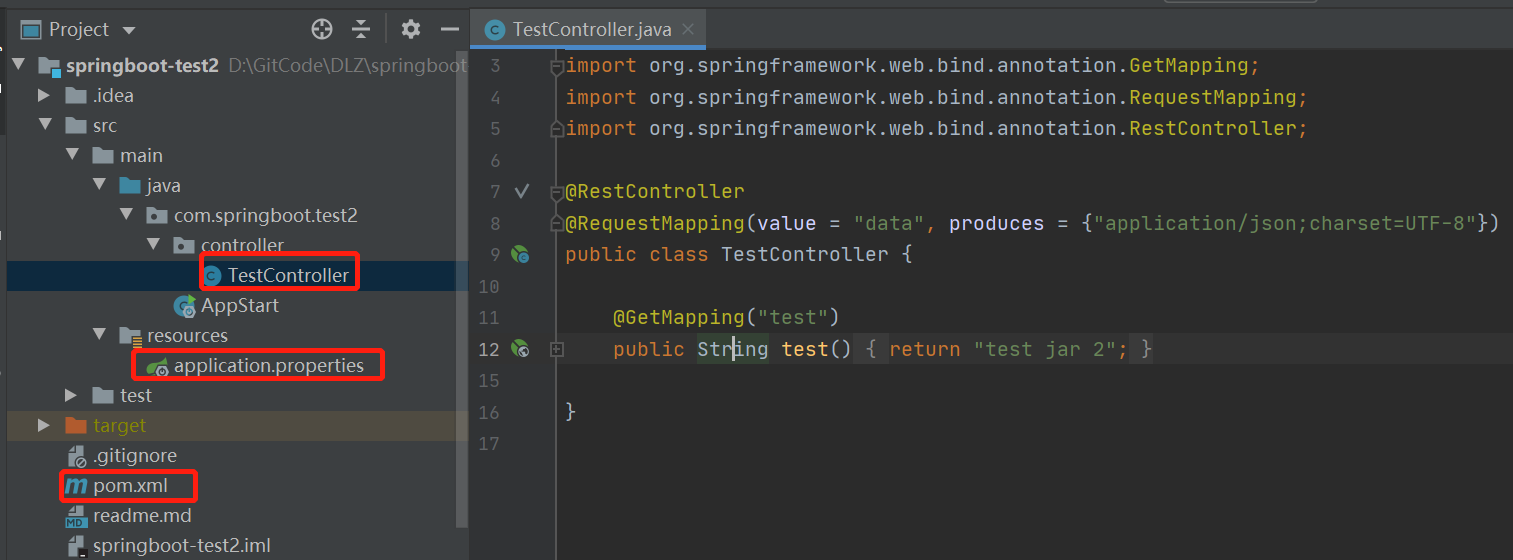Close the TestController.java editor tab
Viewport: 1513px width, 560px height.
pyautogui.click(x=688, y=29)
